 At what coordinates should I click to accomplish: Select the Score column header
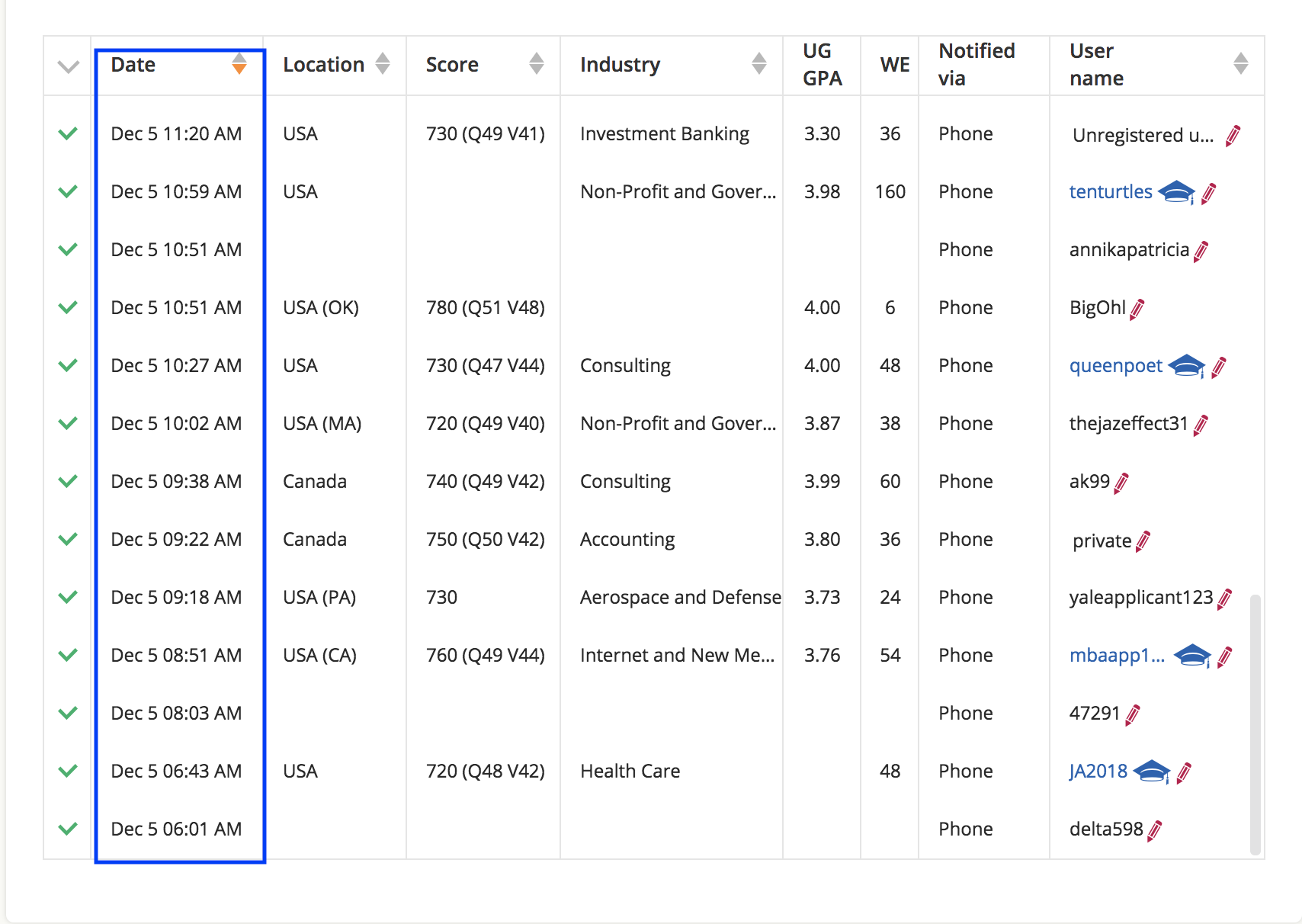pos(452,65)
